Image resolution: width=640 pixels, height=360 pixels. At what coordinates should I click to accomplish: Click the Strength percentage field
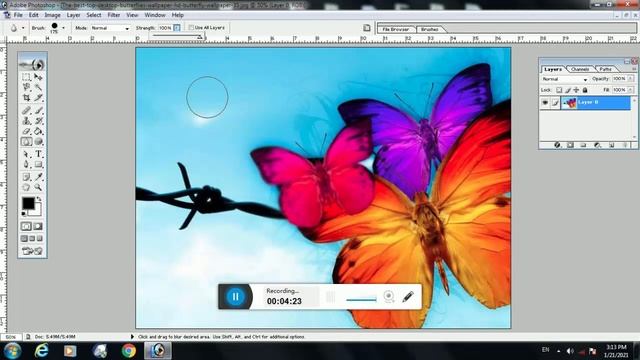click(x=165, y=28)
